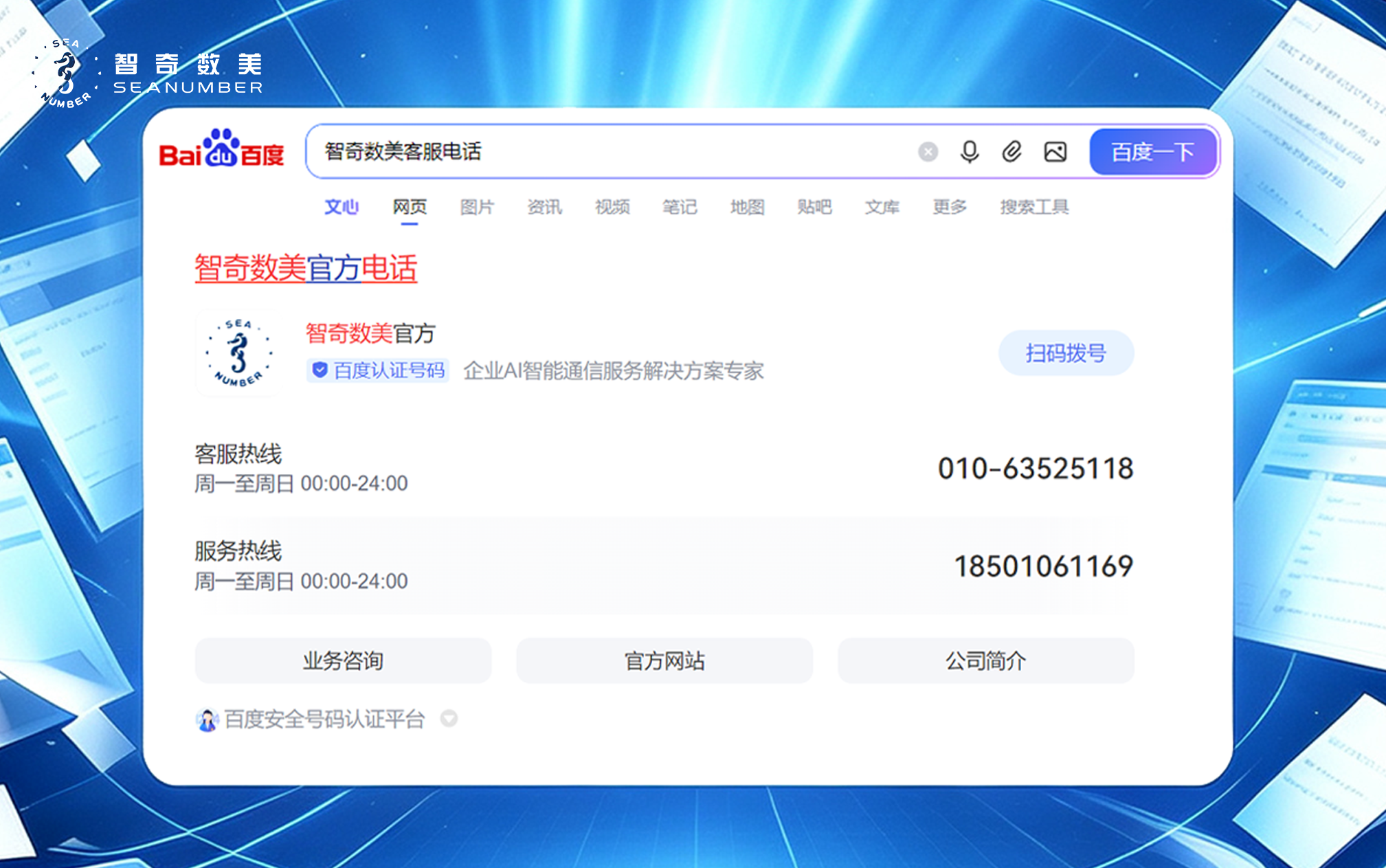This screenshot has width=1386, height=868.
Task: Click the 业务咨询 button
Action: pos(343,661)
